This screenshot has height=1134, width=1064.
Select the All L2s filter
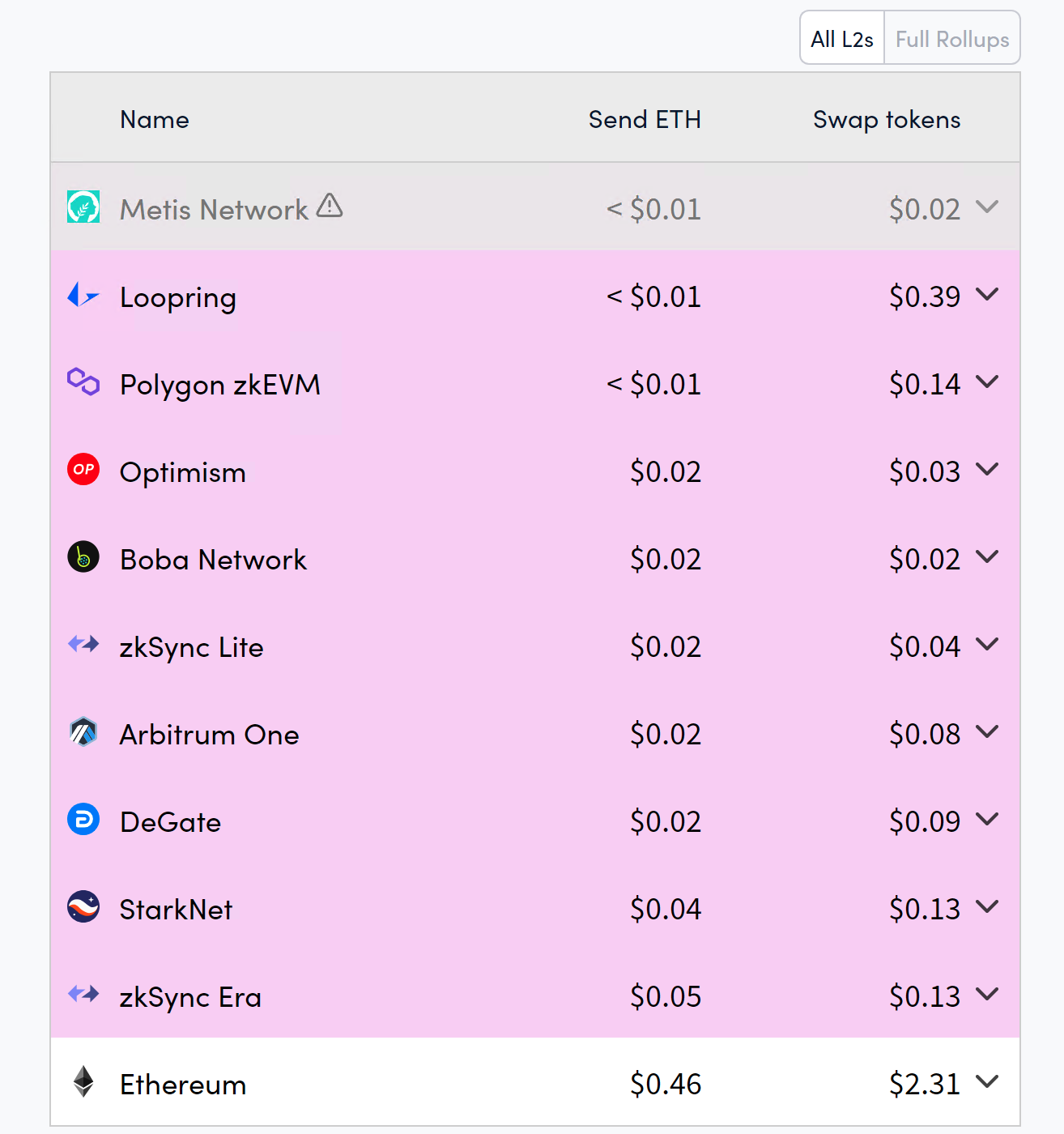coord(842,39)
